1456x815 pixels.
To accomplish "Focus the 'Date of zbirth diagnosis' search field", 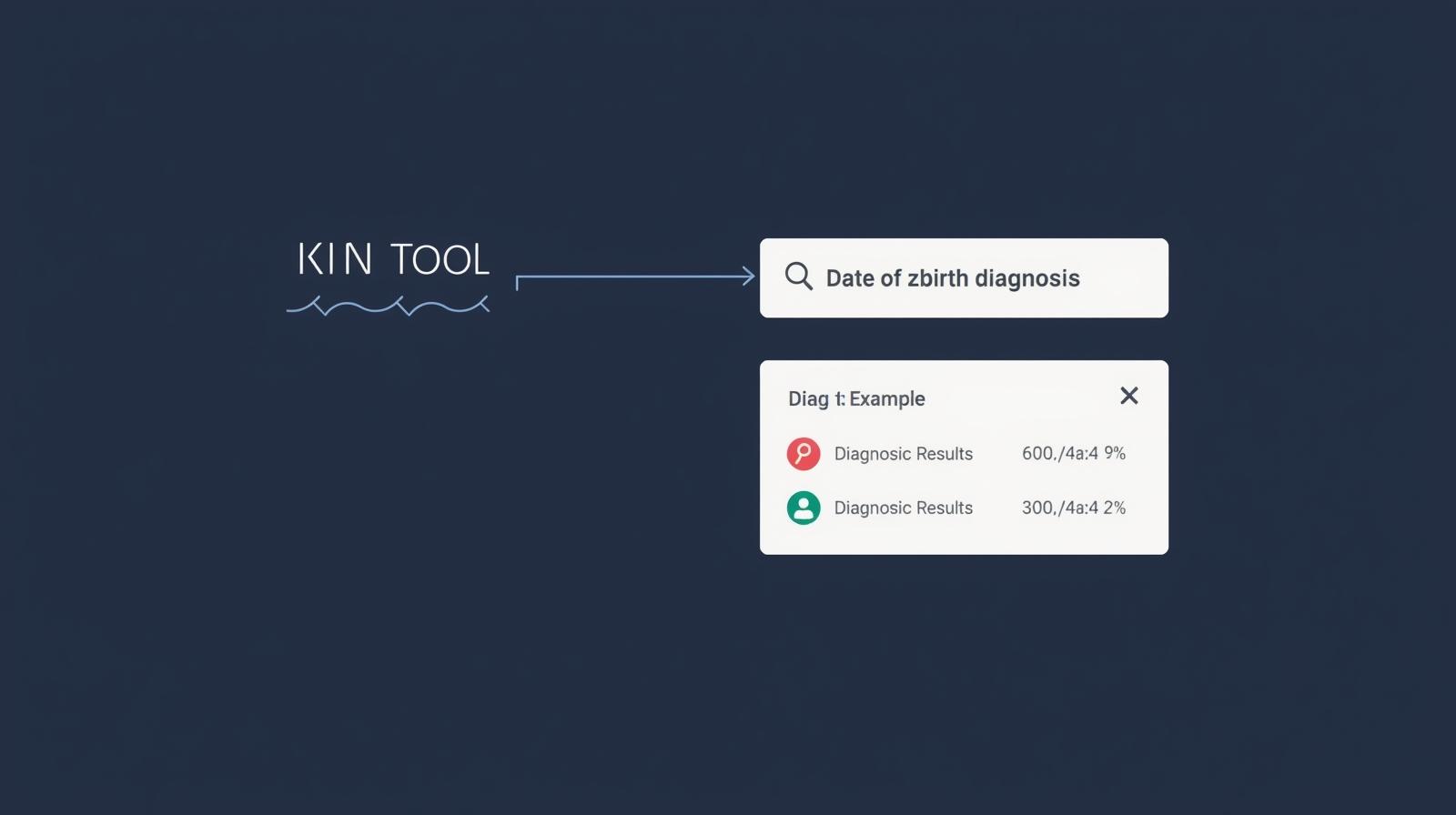I will [x=952, y=278].
